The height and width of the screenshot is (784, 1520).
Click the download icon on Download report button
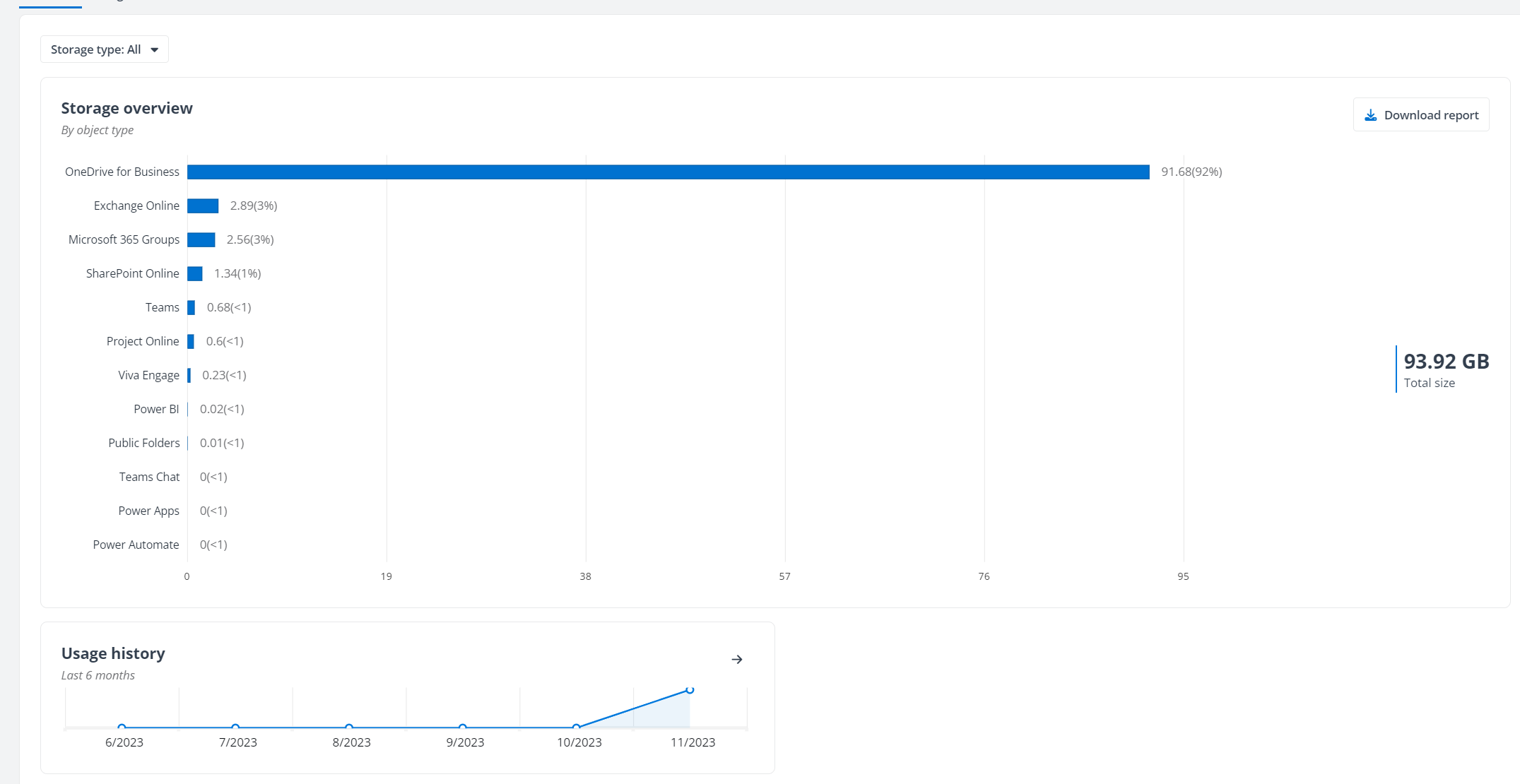1372,114
